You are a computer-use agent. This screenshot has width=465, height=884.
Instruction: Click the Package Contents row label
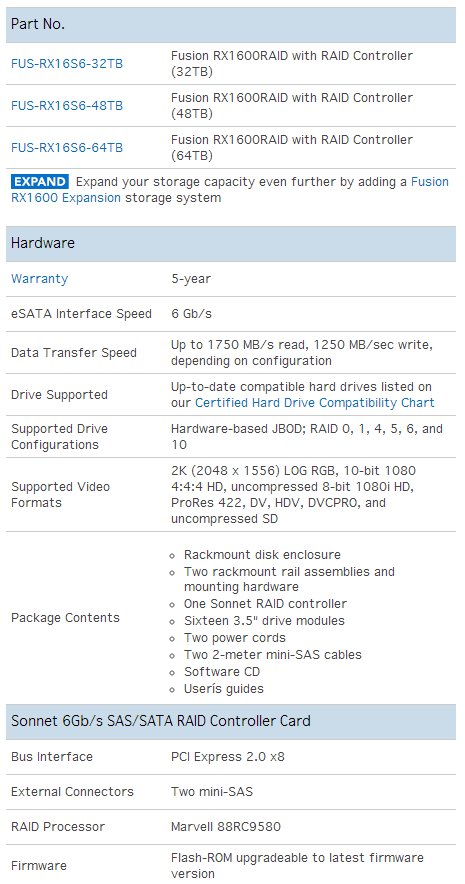65,617
